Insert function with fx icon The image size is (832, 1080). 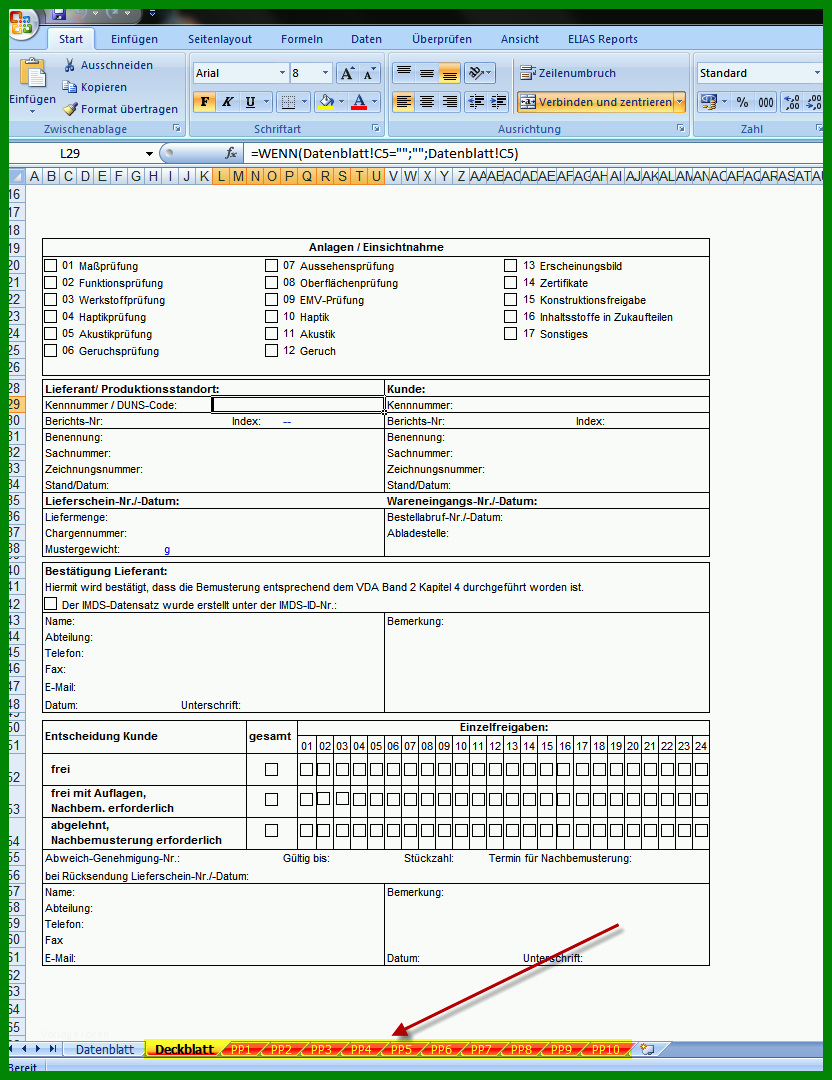231,153
